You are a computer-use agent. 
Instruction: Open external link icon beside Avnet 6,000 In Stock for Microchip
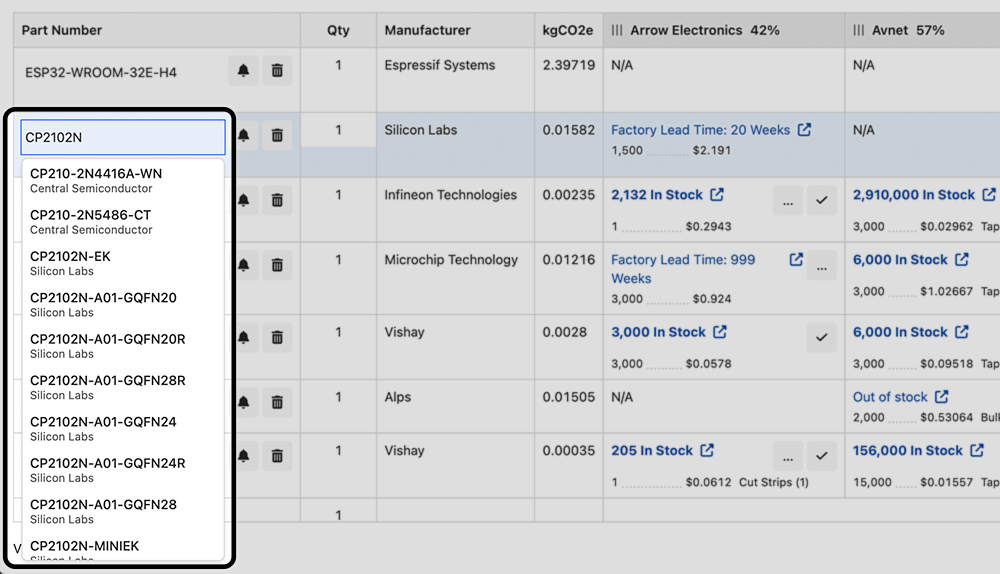tap(962, 260)
